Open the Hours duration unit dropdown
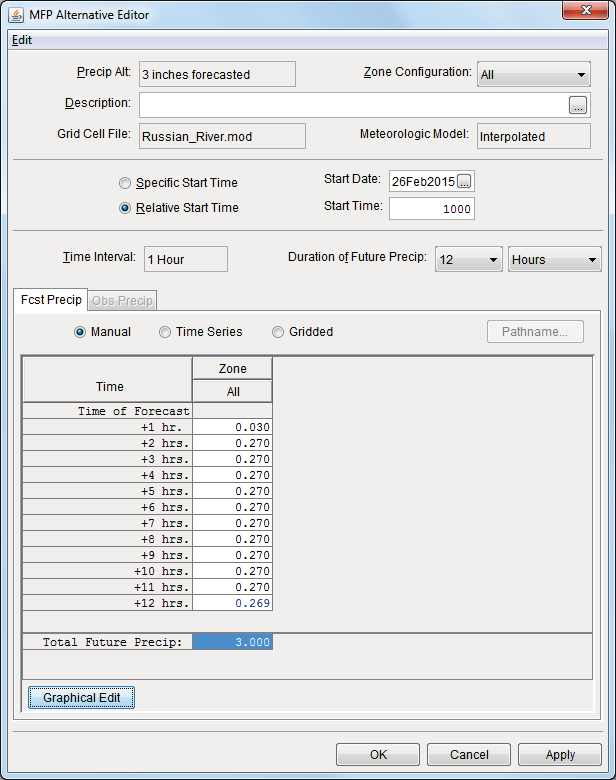 (554, 260)
